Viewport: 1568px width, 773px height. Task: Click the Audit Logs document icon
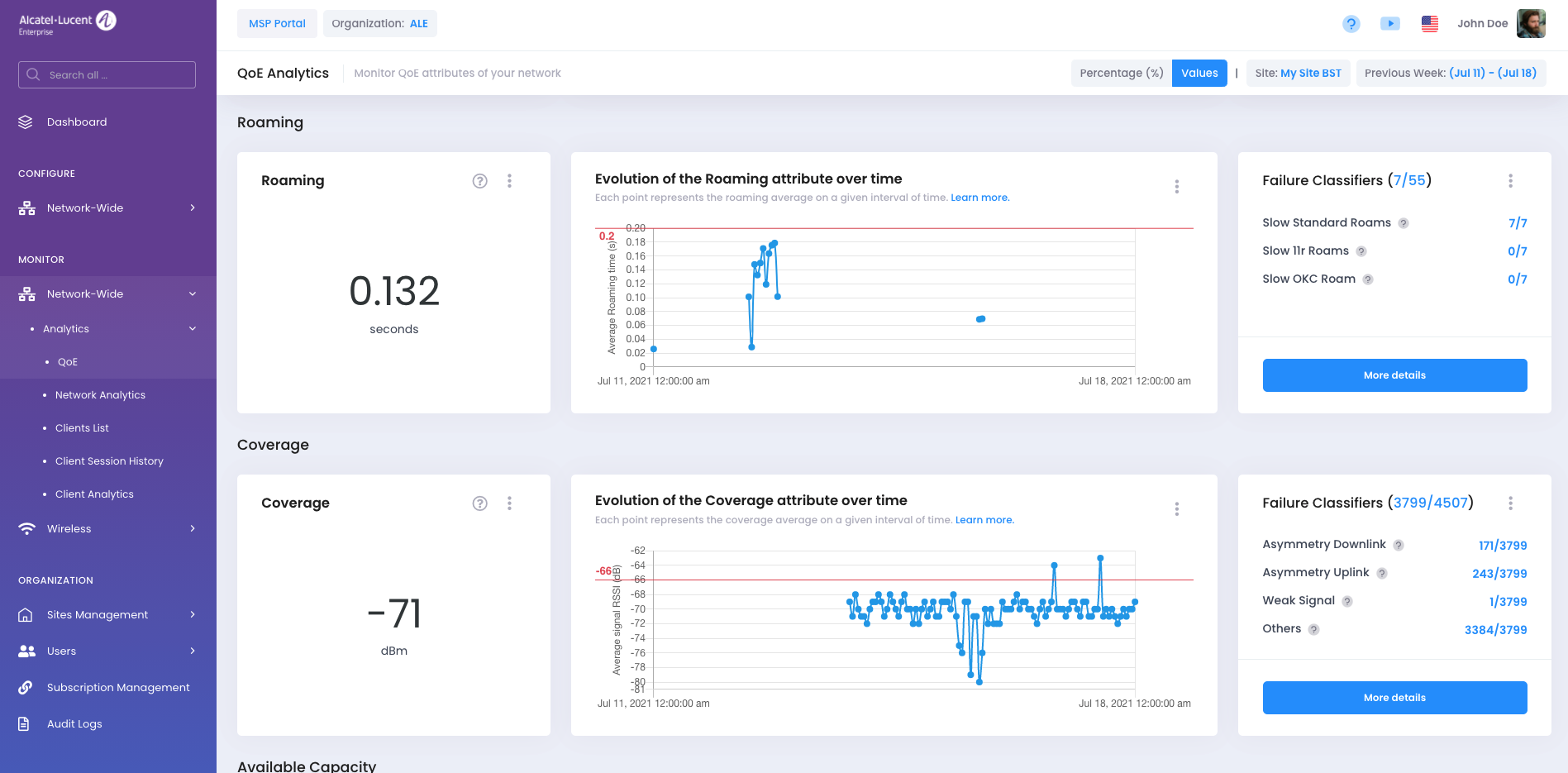click(x=24, y=723)
